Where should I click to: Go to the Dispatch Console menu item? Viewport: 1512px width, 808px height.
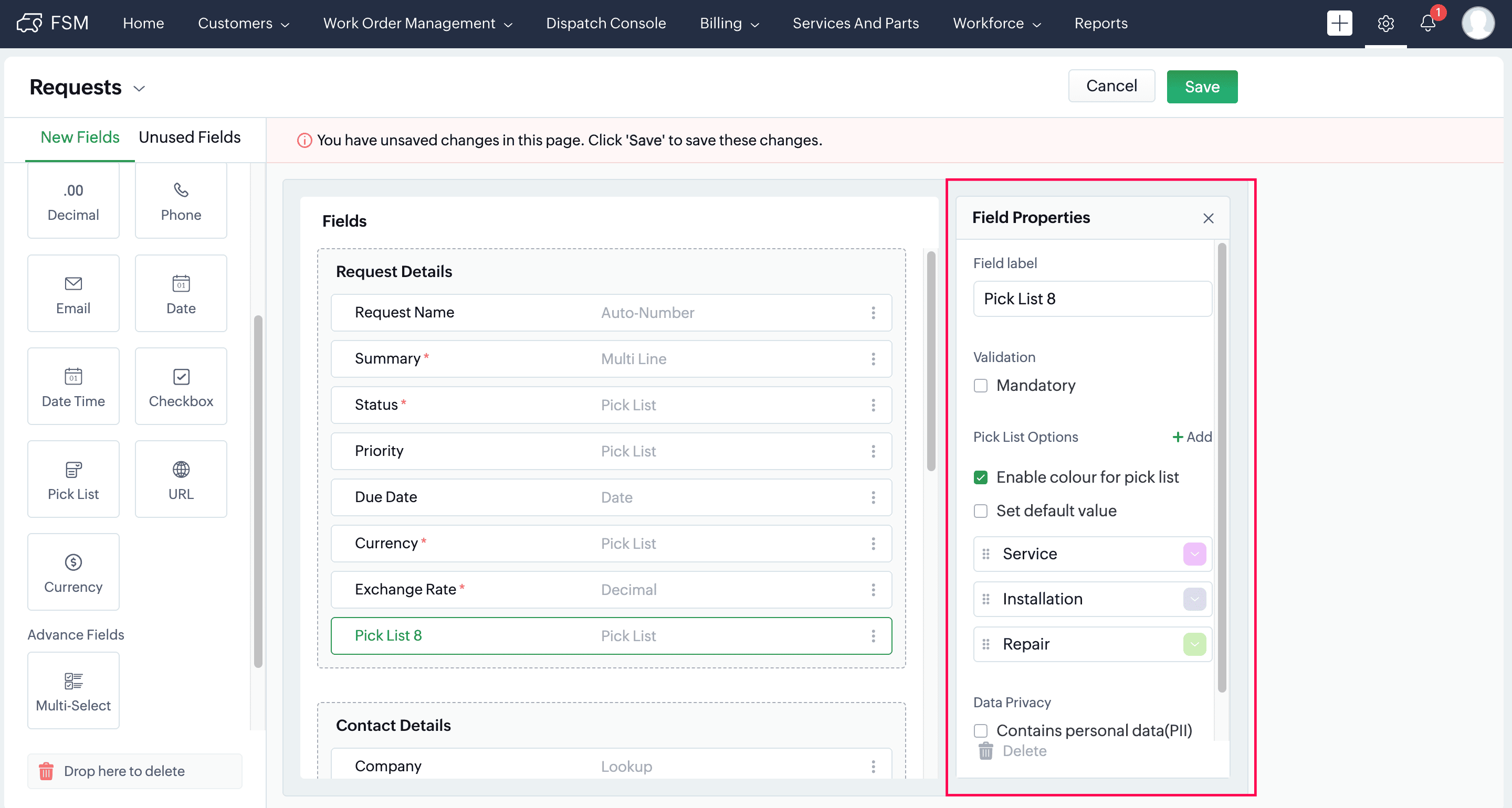(606, 24)
